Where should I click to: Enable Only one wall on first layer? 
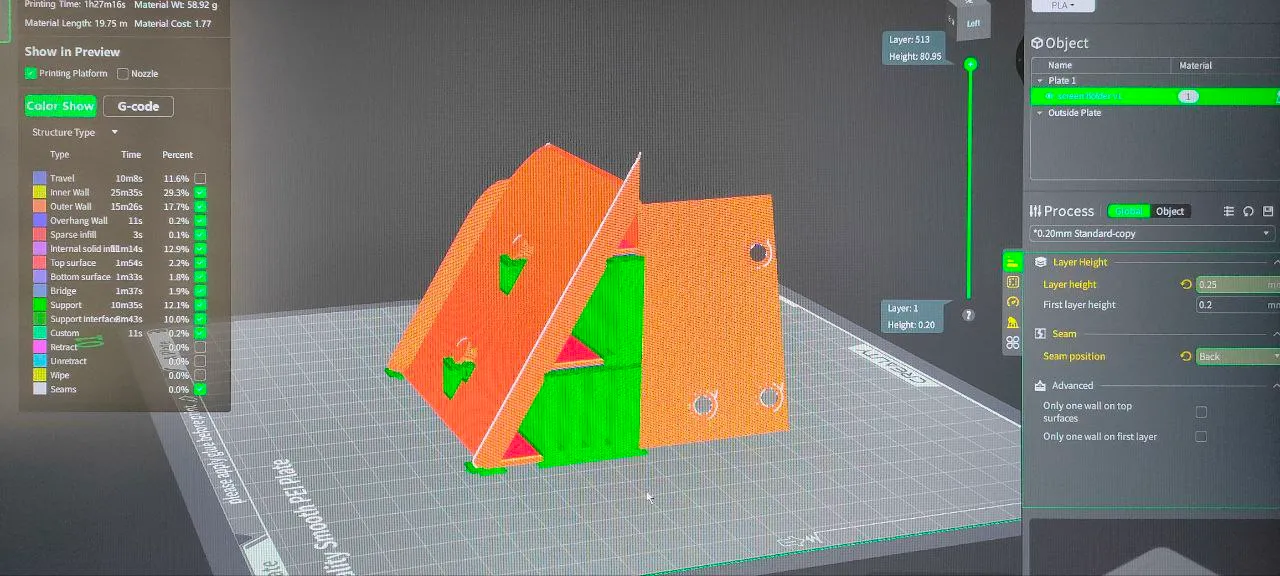pyautogui.click(x=1201, y=436)
